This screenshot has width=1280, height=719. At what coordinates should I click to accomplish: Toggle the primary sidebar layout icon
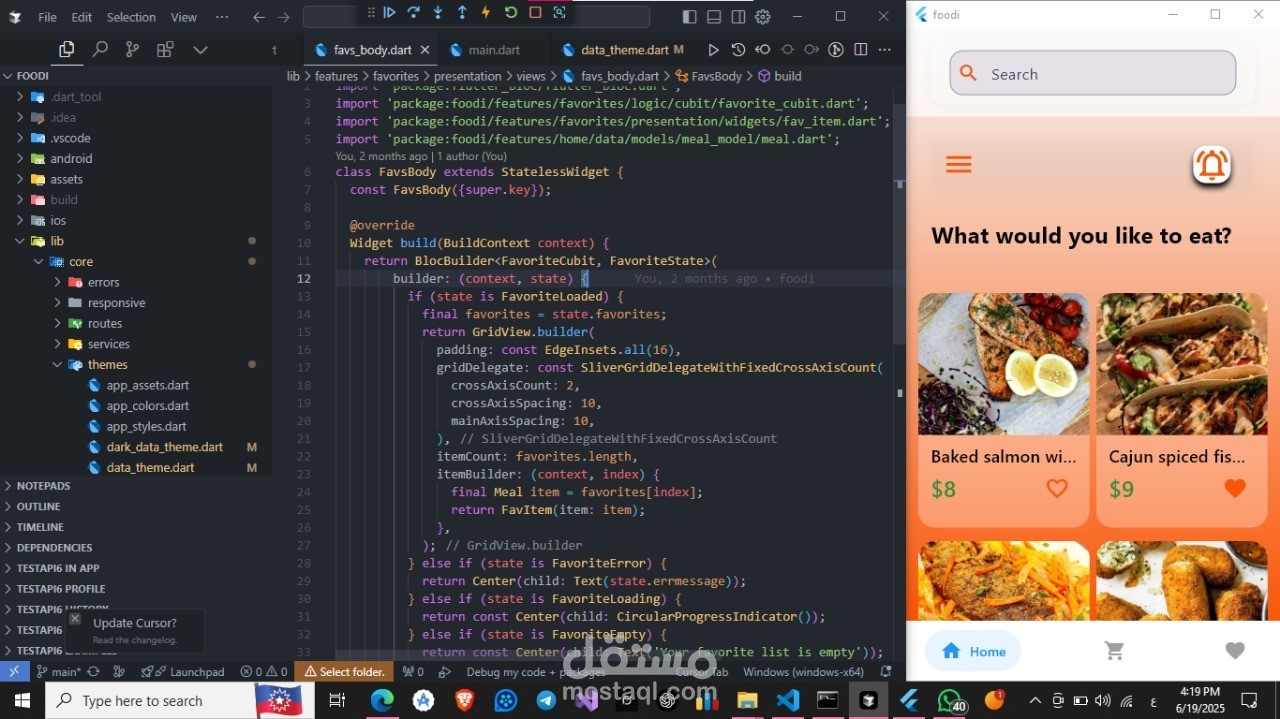690,16
